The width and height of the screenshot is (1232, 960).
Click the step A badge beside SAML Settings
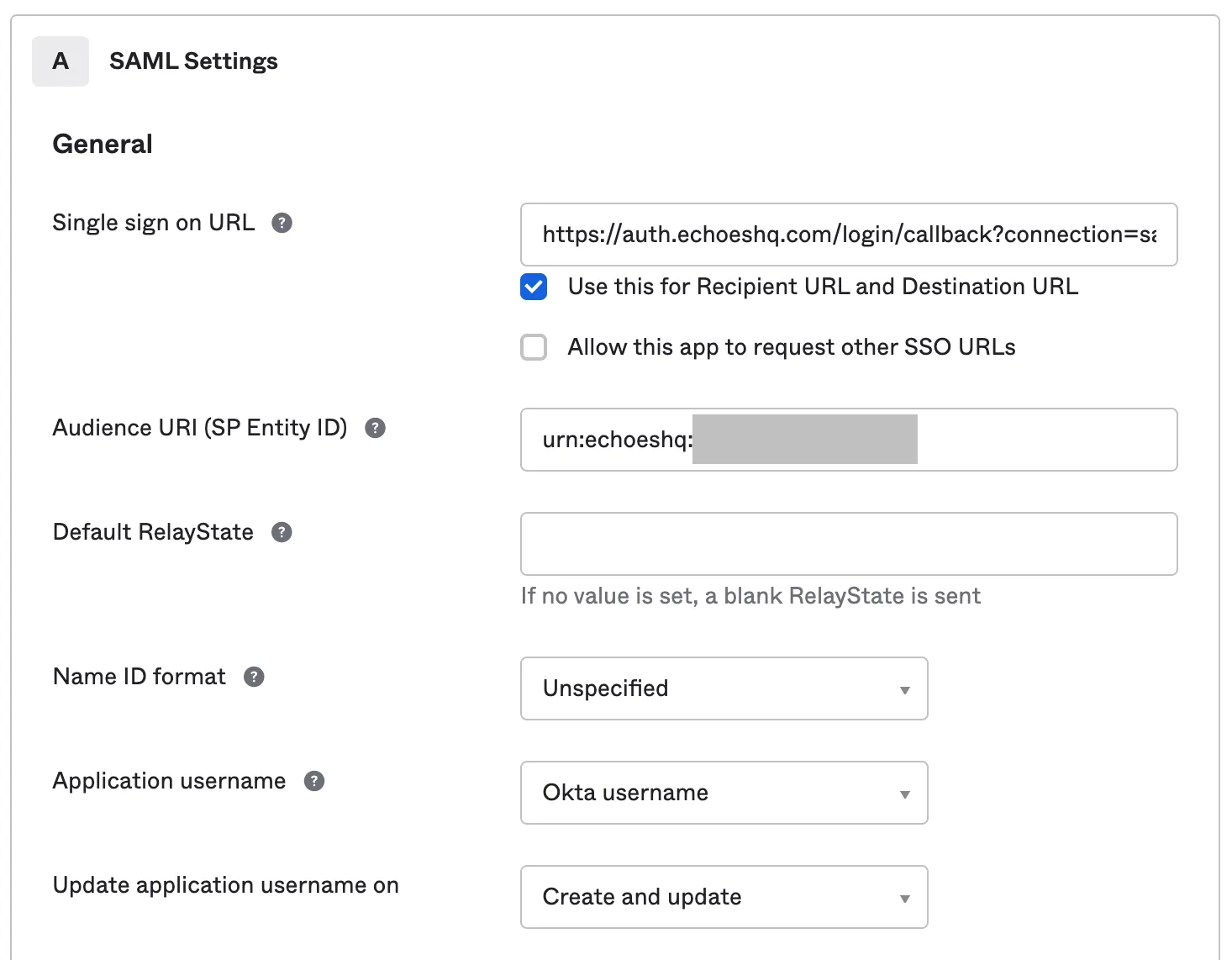coord(61,61)
